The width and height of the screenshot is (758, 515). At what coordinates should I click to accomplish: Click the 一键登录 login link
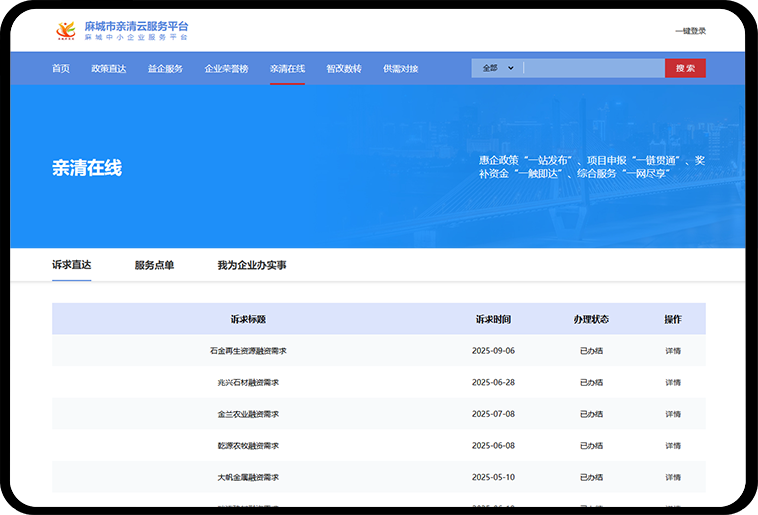pos(690,31)
